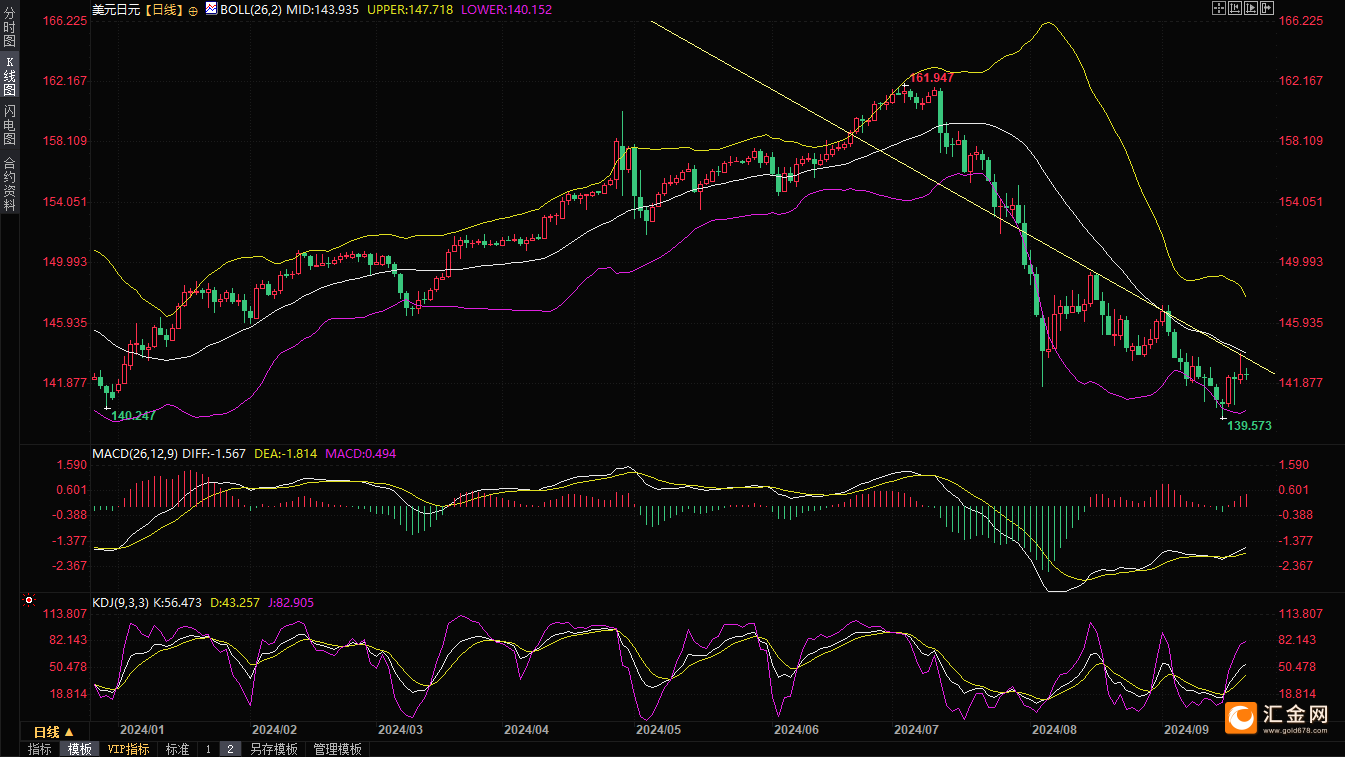The height and width of the screenshot is (757, 1345).
Task: Click the red sun marker icon beside KDJ
Action: pos(29,602)
